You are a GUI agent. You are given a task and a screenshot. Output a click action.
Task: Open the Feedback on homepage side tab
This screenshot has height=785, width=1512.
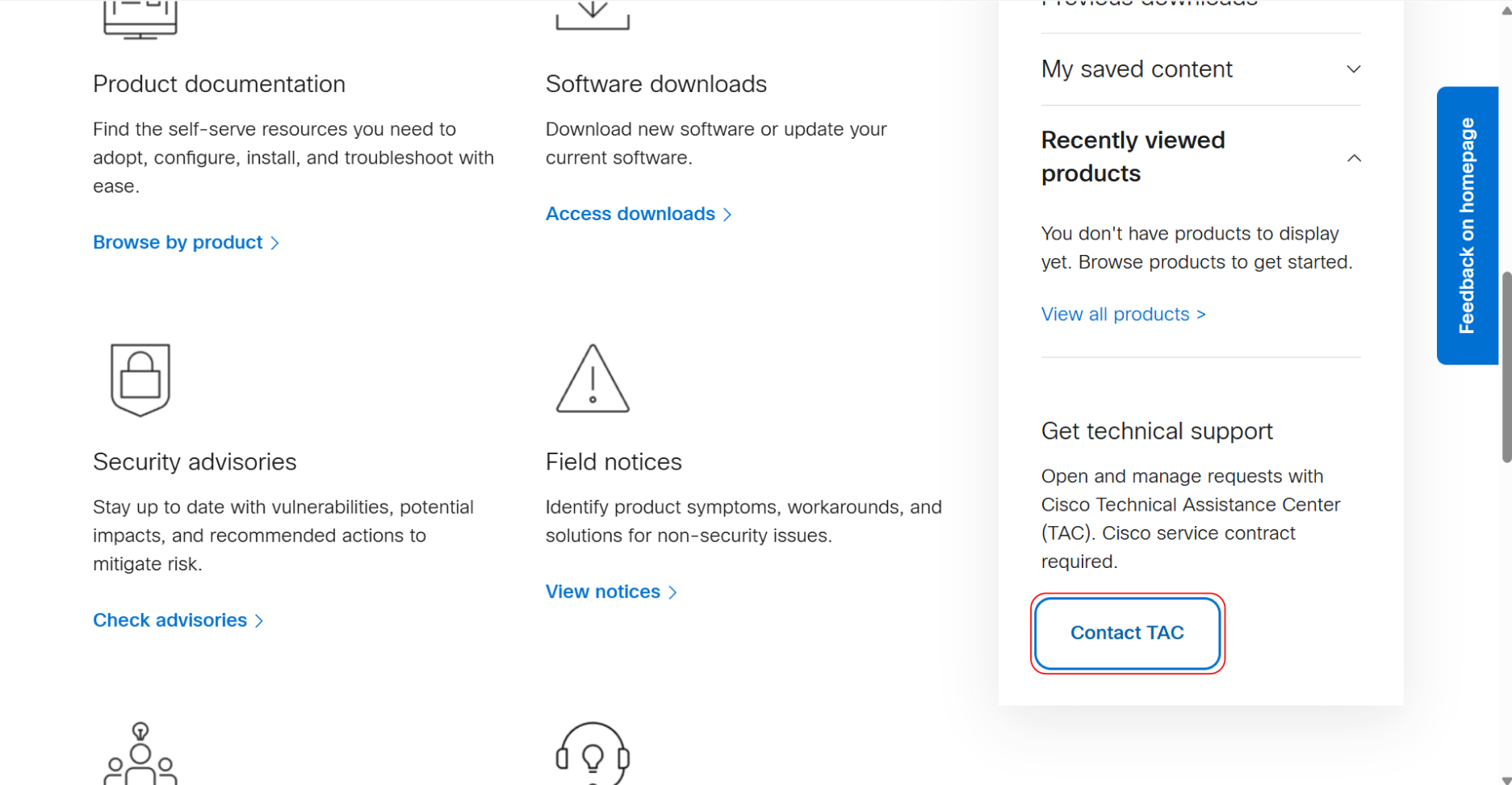click(x=1467, y=226)
